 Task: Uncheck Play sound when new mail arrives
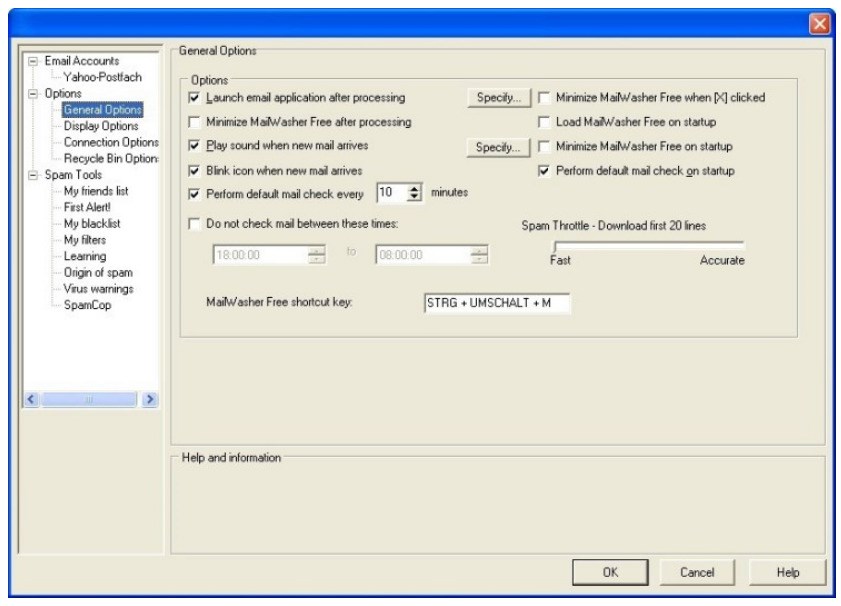point(194,146)
